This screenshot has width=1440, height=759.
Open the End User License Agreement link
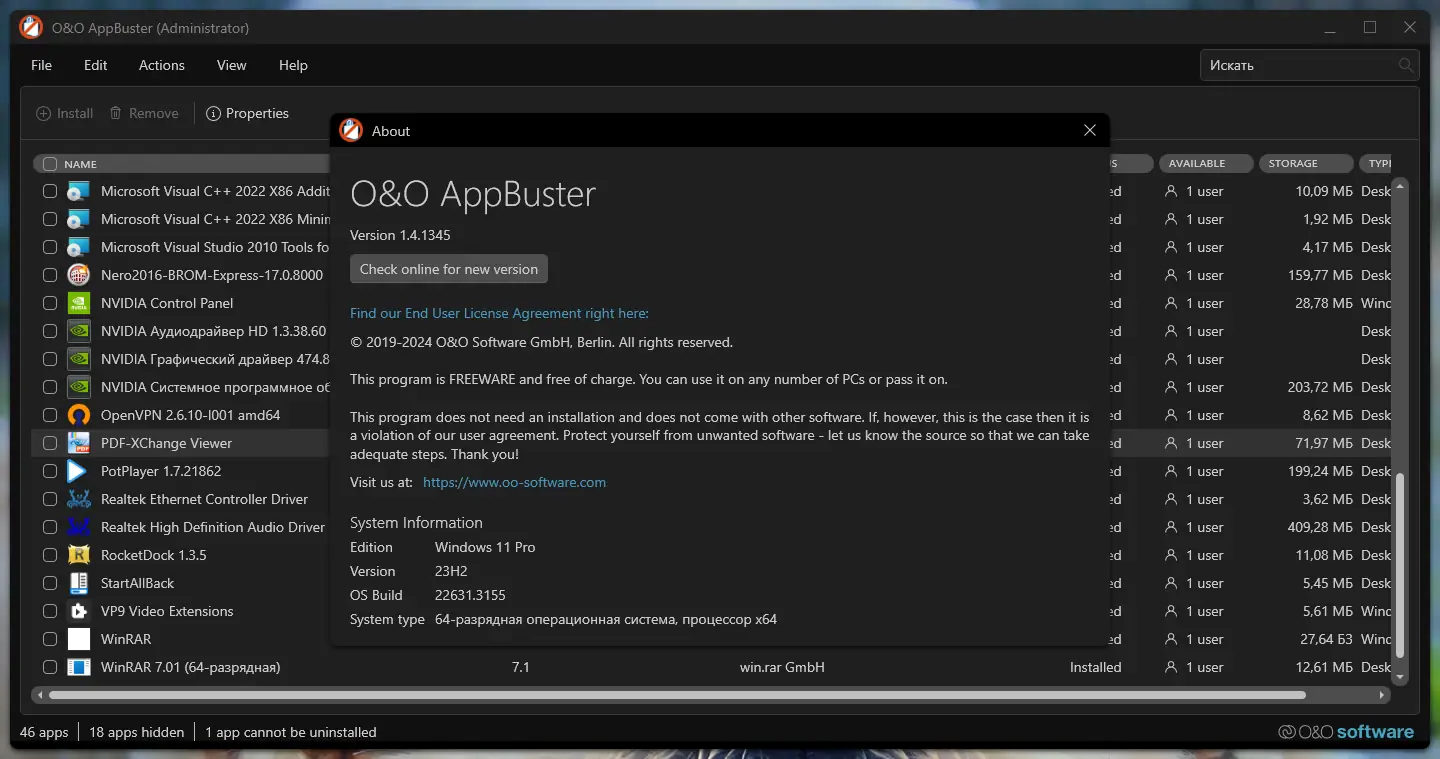499,313
